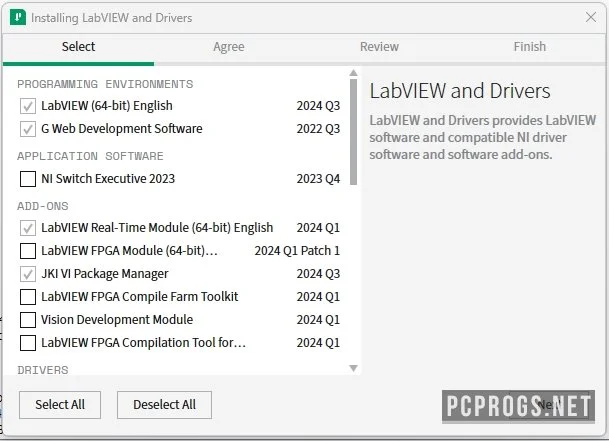Click the DRIVERS section header

click(x=43, y=370)
